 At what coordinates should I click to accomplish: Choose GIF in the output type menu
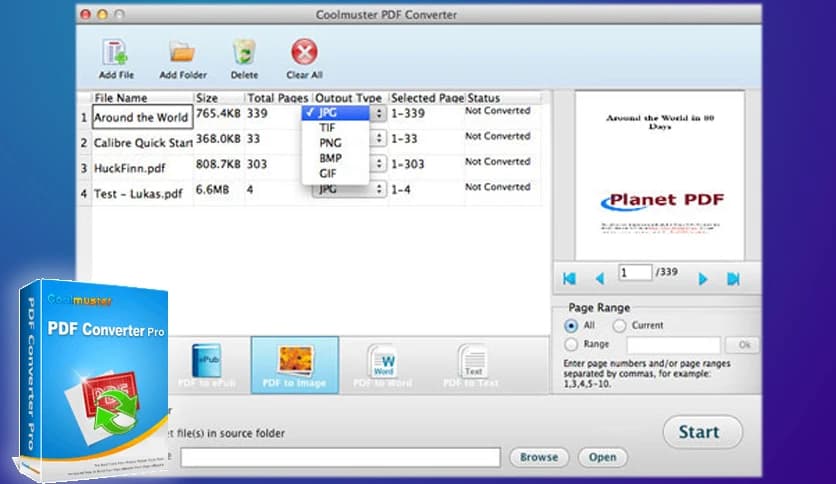(335, 173)
